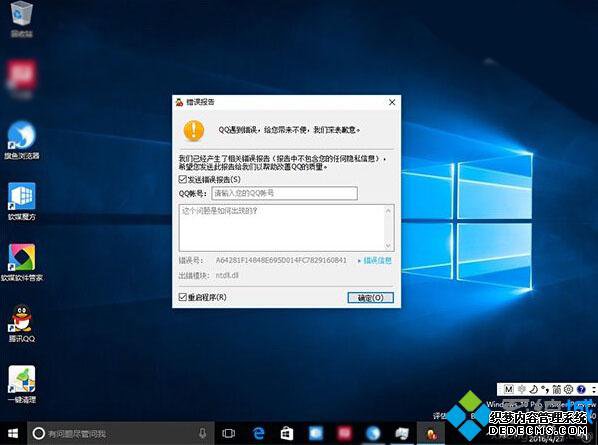Launch Microsoft Edge from the taskbar
The image size is (598, 445).
point(259,433)
